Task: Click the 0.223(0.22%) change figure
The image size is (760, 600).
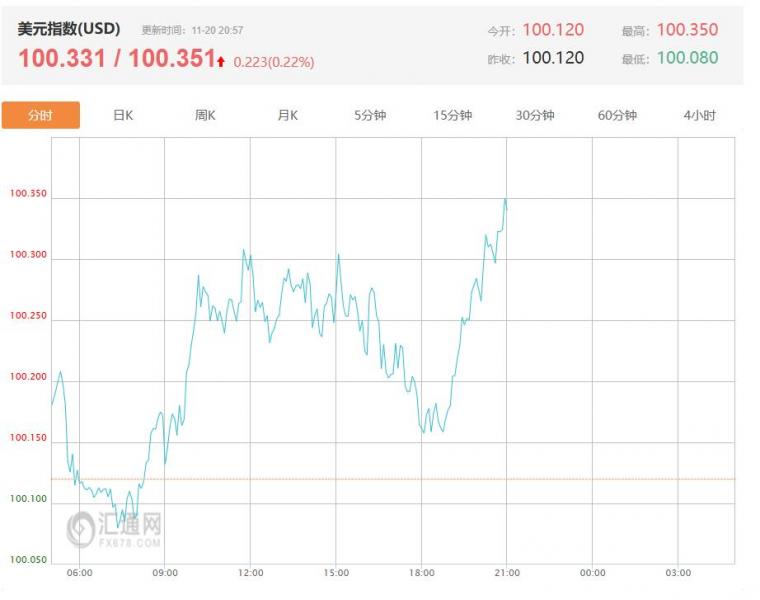Action: tap(273, 62)
